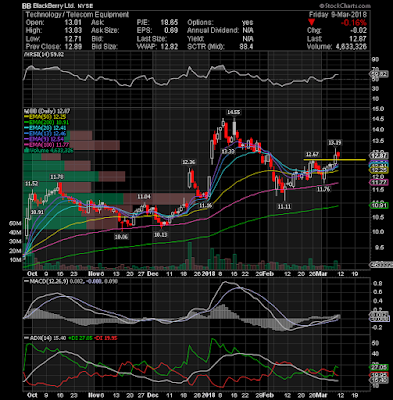Image resolution: width=393 pixels, height=400 pixels.
Task: Click the 11.52 price label near October
Action: [32, 184]
